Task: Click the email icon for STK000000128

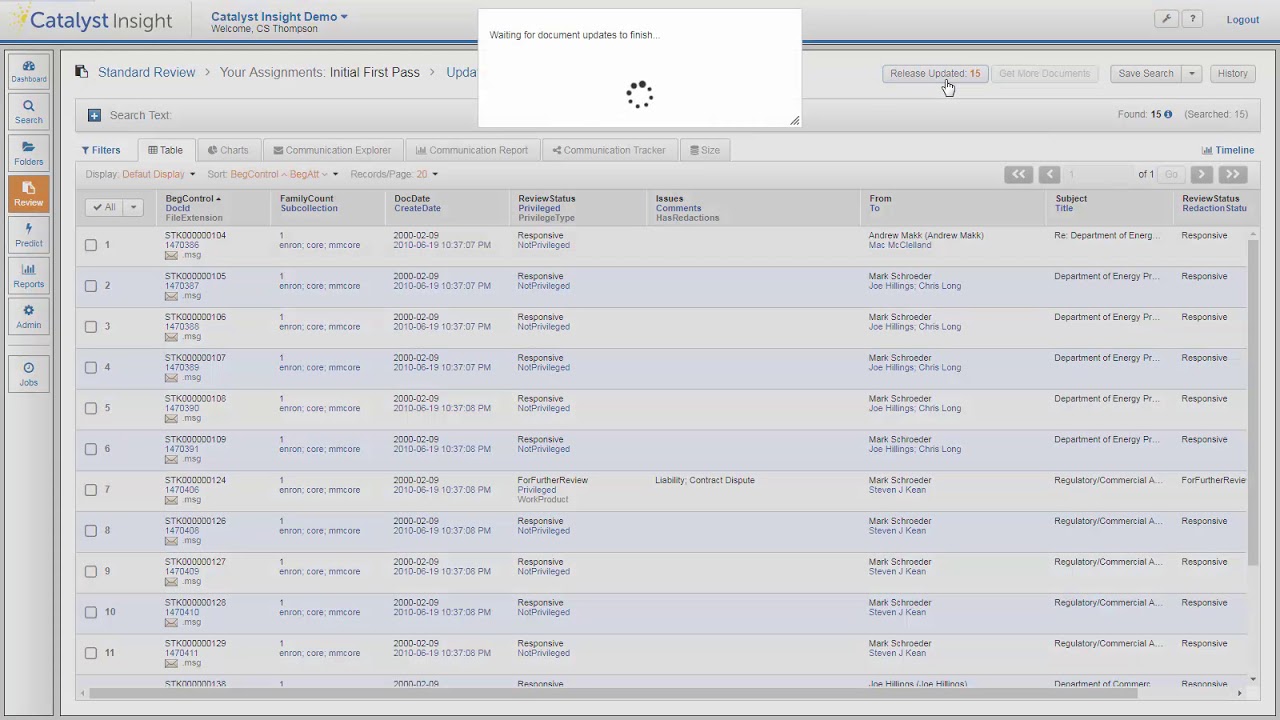Action: 171,623
